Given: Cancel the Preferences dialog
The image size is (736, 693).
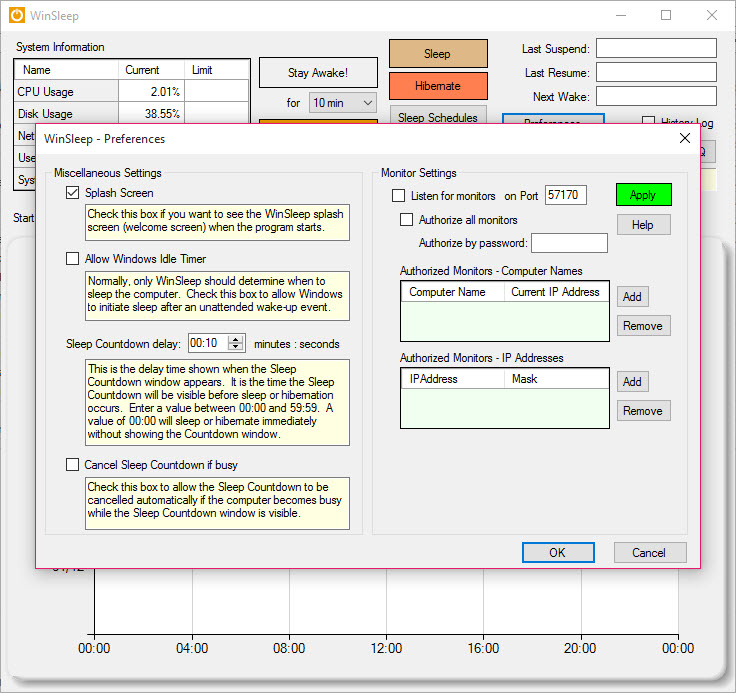Looking at the screenshot, I should tap(649, 553).
